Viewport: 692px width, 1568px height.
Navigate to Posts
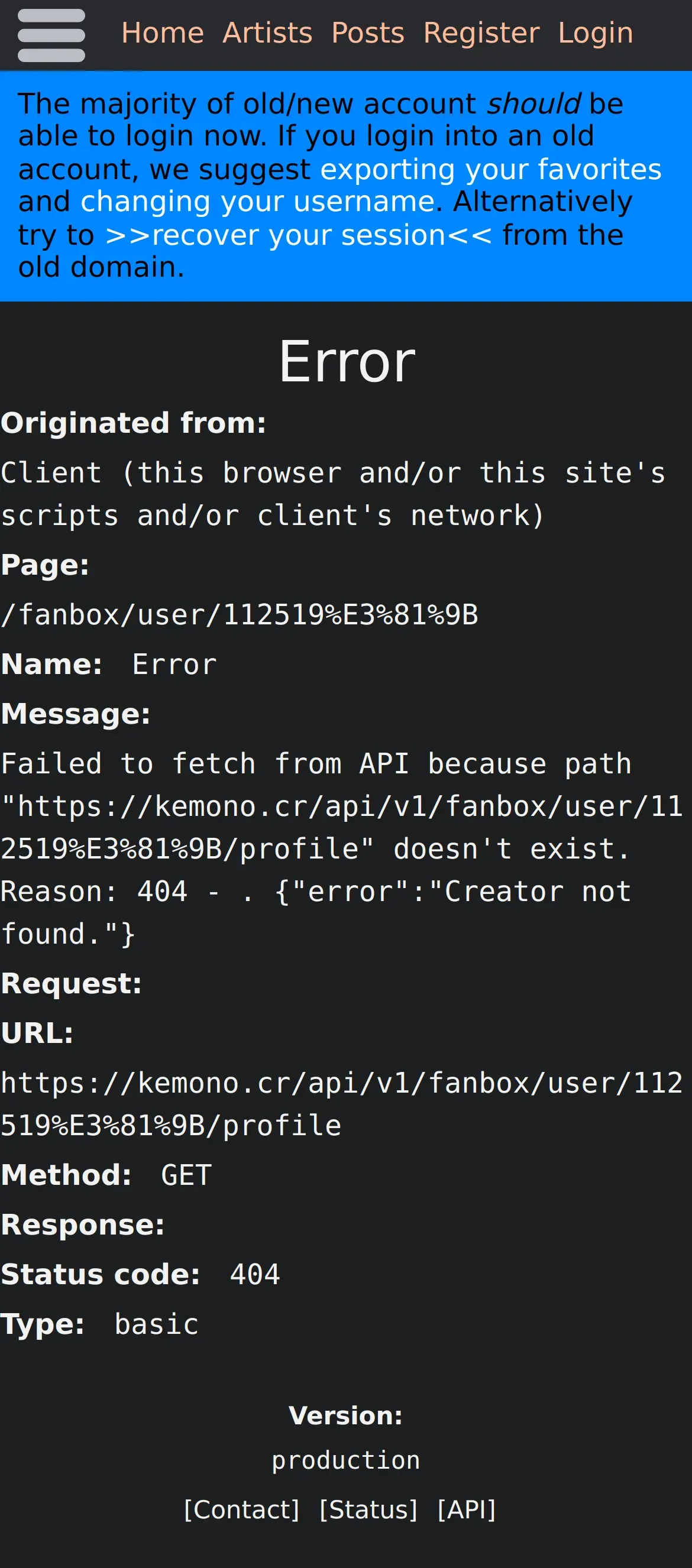[x=368, y=33]
